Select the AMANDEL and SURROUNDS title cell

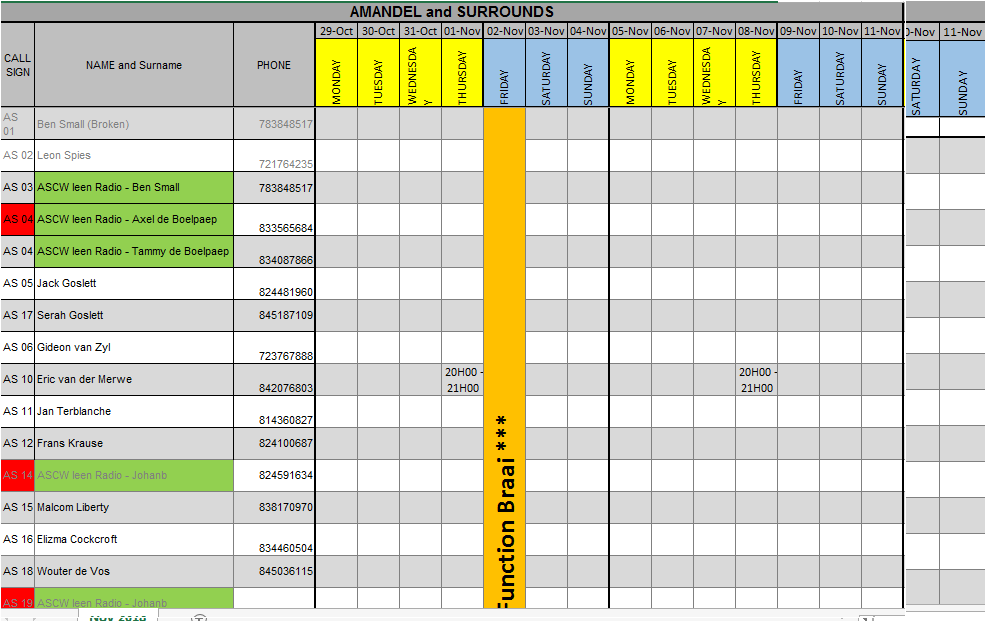451,12
